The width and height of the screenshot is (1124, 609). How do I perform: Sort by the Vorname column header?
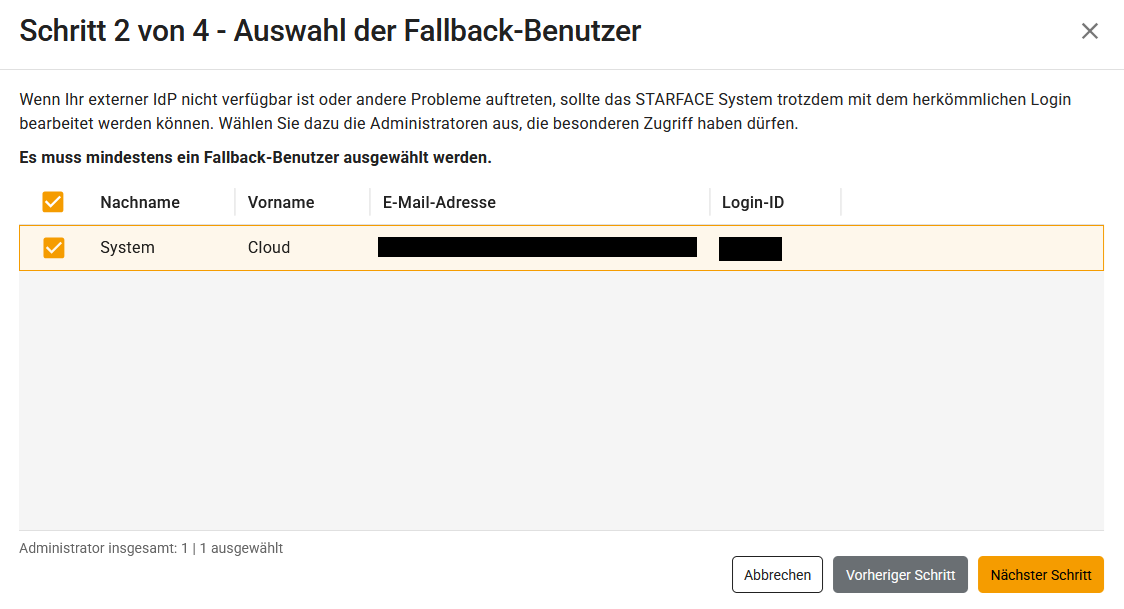[281, 202]
